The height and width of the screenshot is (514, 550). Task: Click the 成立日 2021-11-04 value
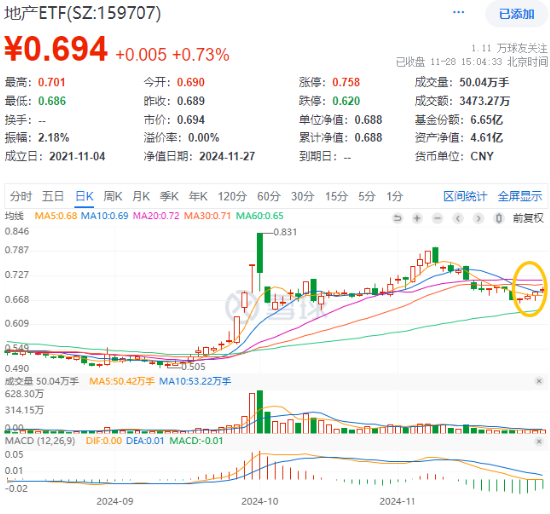[x=77, y=156]
